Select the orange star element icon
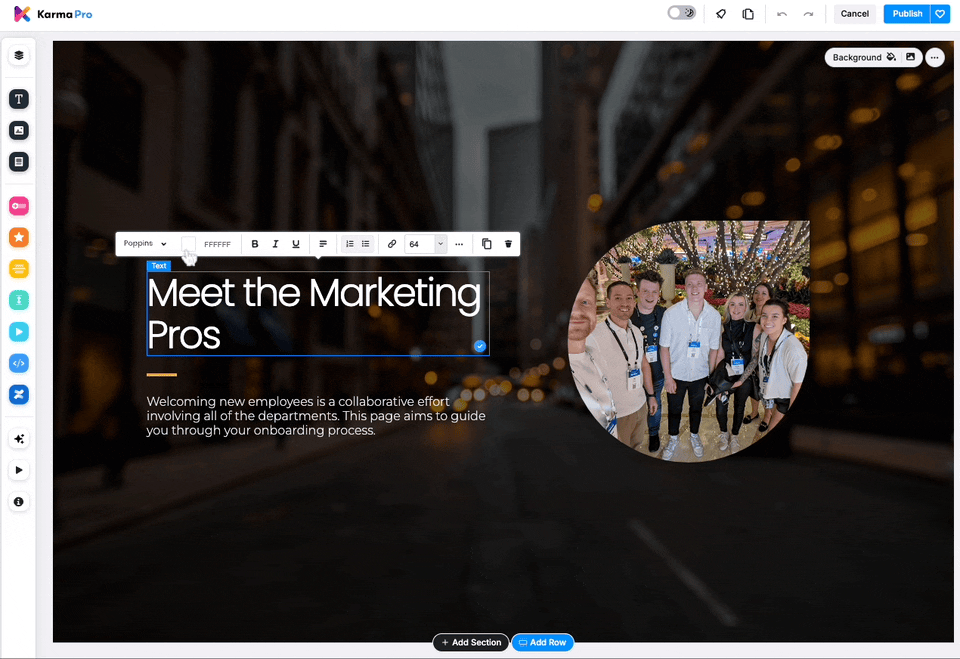The image size is (960, 659). pos(19,237)
